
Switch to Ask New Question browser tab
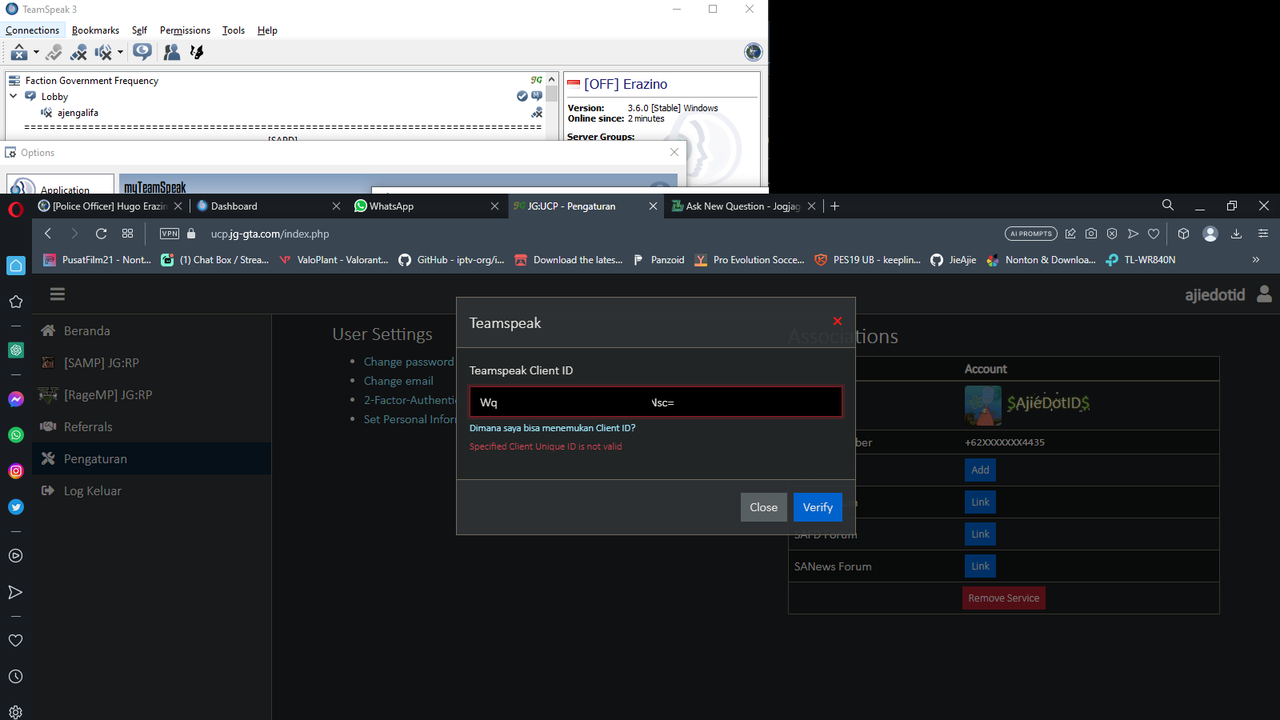[x=743, y=206]
